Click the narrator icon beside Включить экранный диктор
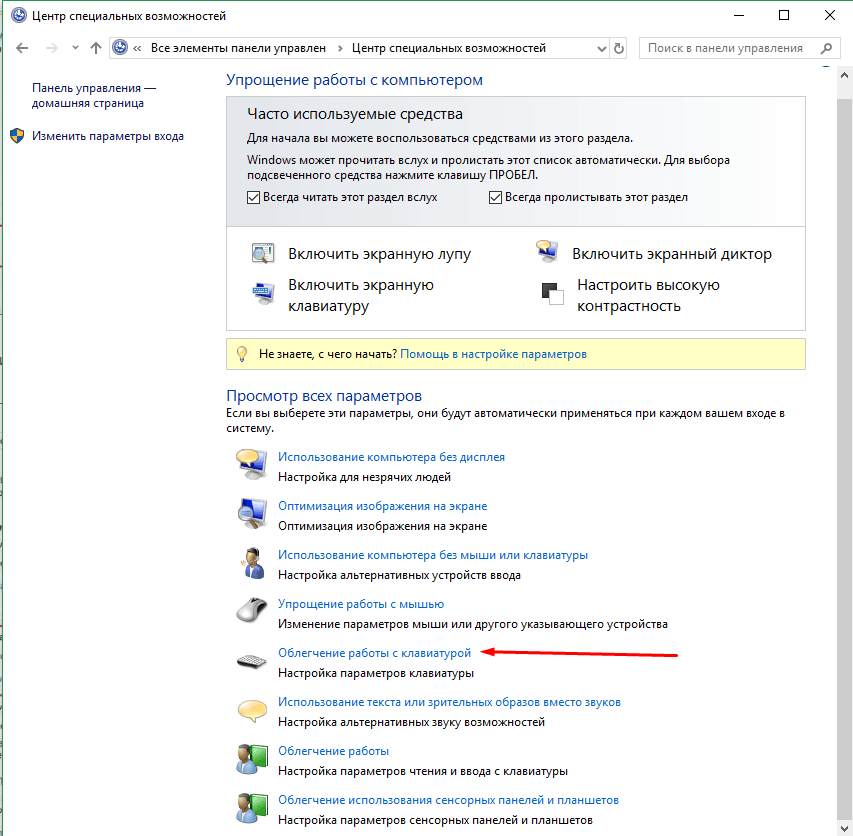Image resolution: width=853 pixels, height=836 pixels. [547, 251]
